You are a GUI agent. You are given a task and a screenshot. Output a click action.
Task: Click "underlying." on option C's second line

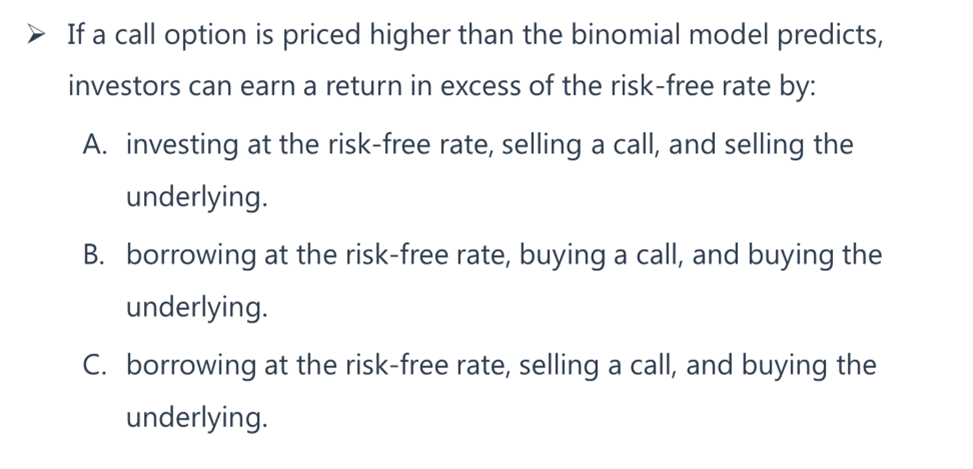[197, 417]
